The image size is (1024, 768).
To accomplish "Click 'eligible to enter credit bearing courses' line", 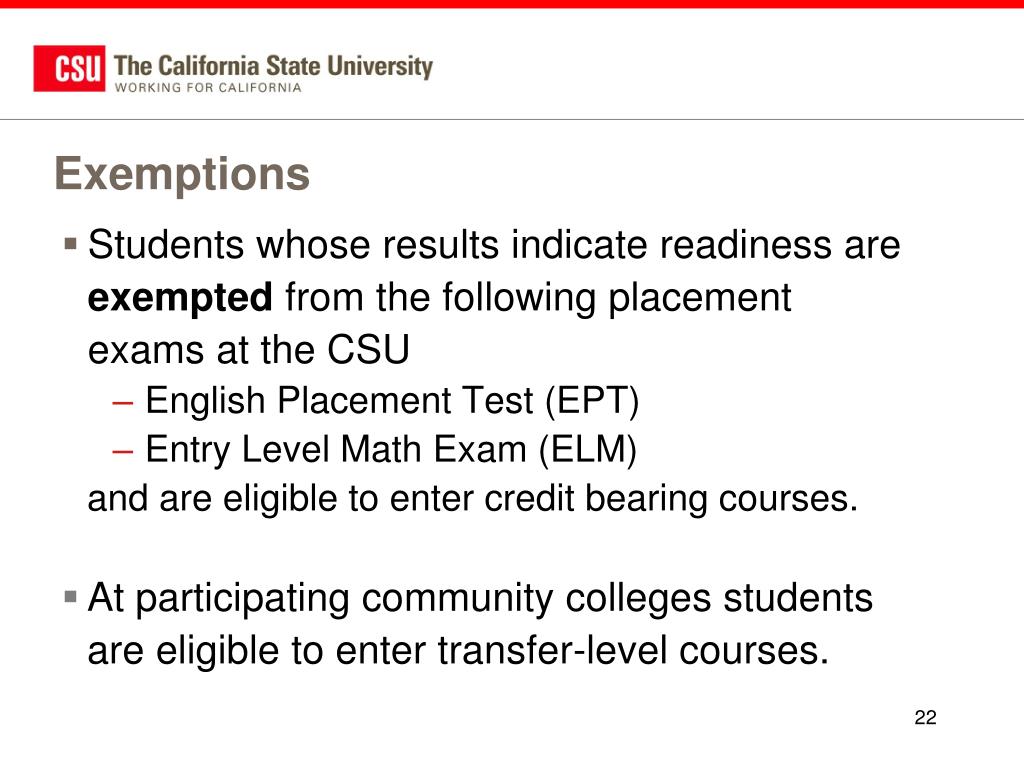I will [473, 499].
